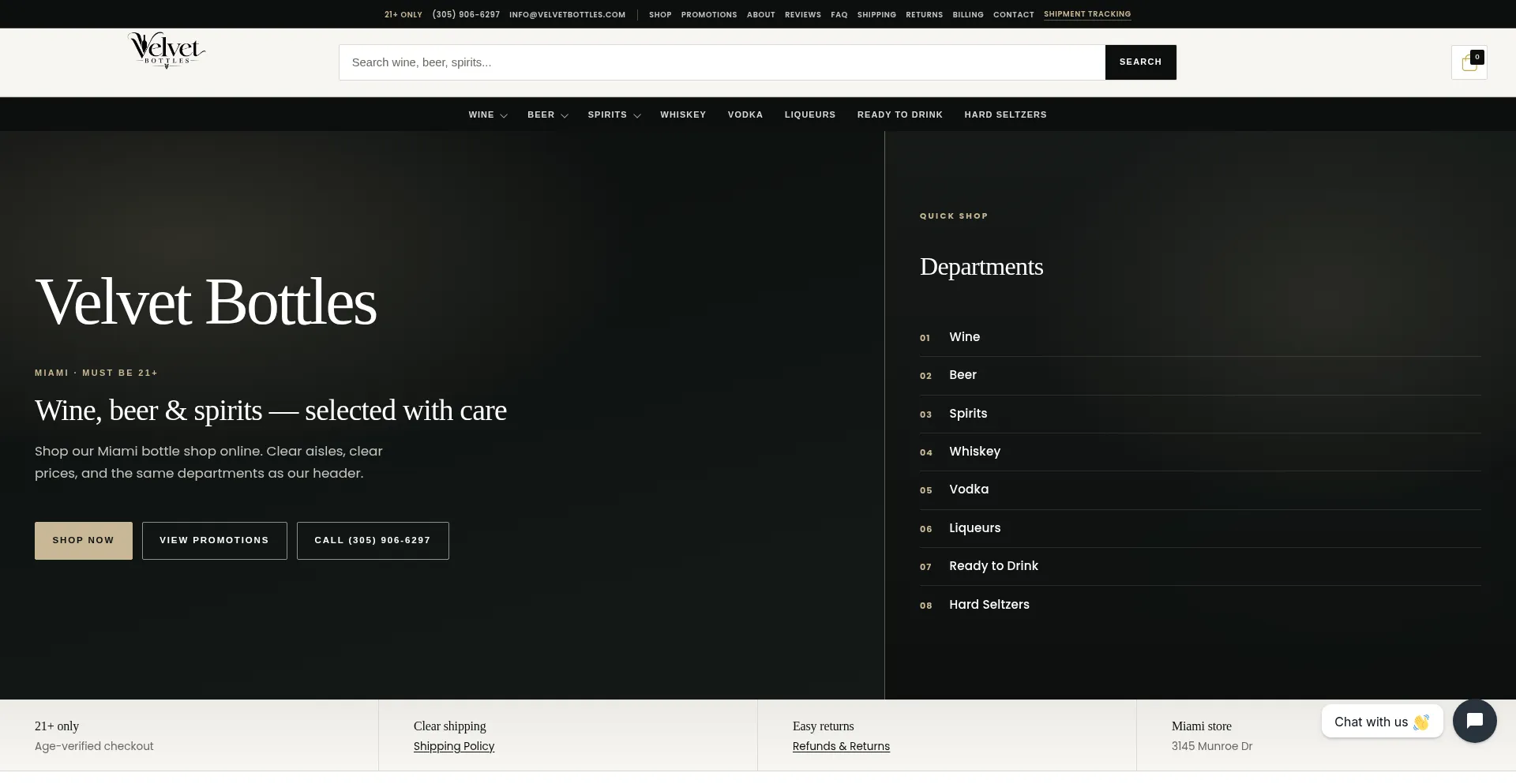Open the Shipment Tracking link
This screenshot has width=1516, height=784.
click(1087, 14)
